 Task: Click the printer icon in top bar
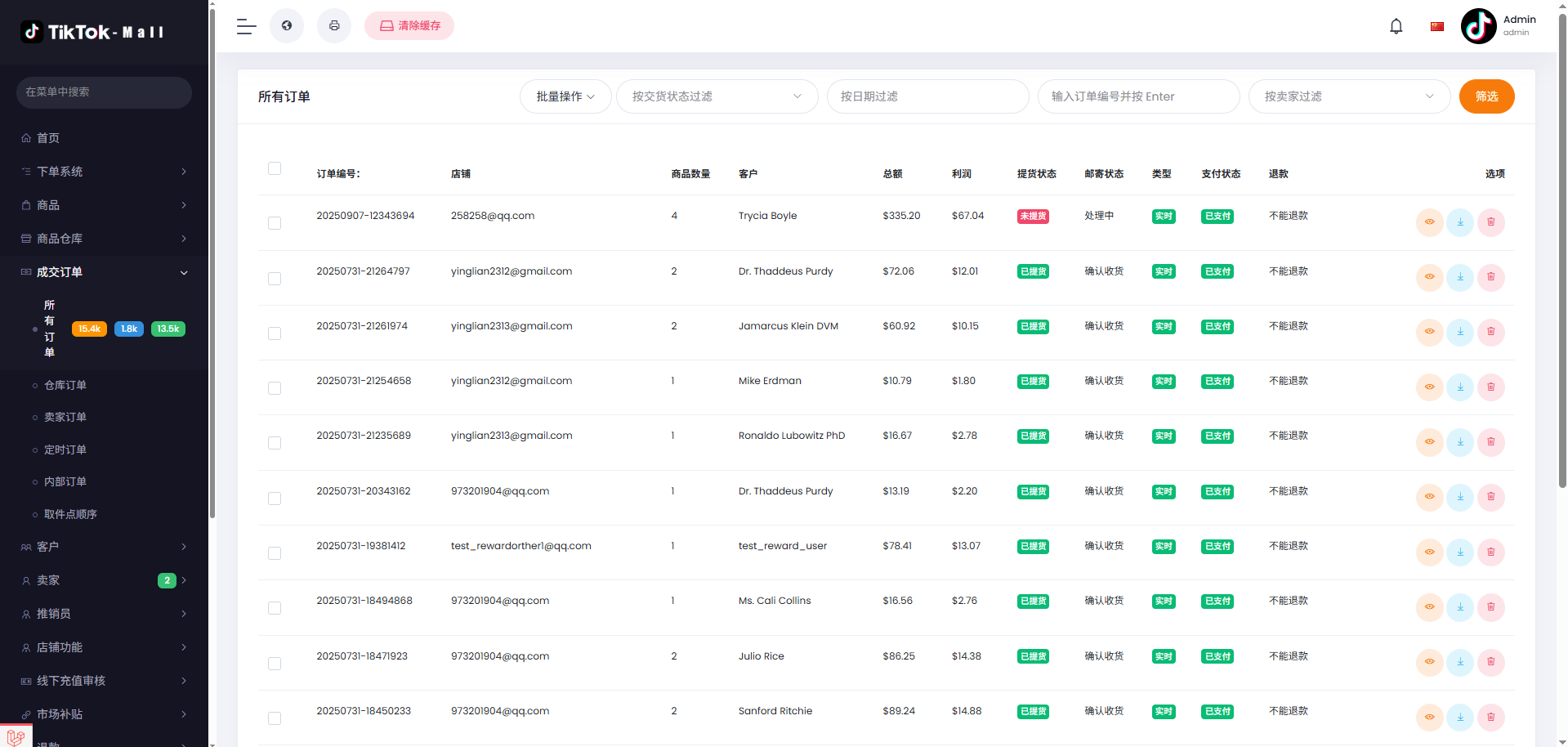point(334,26)
